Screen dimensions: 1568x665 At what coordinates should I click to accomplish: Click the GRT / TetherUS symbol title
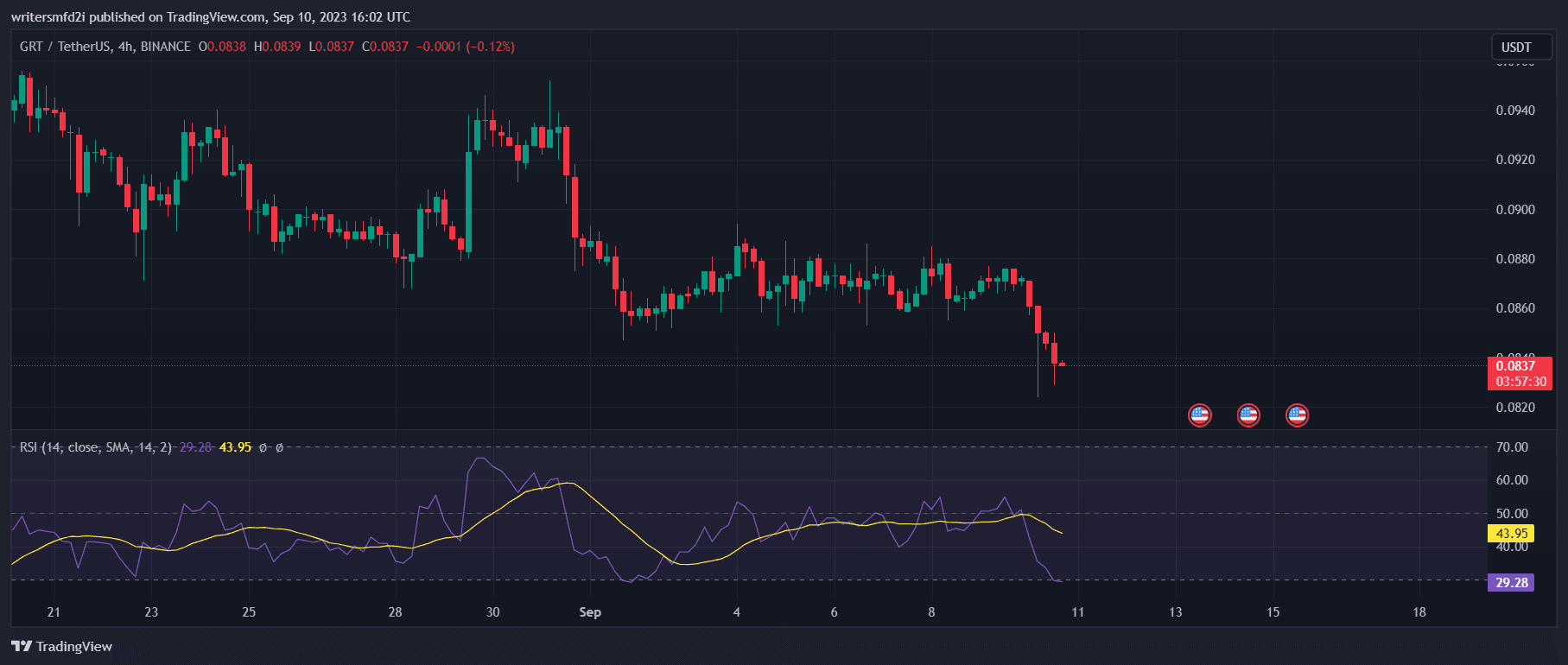click(65, 47)
